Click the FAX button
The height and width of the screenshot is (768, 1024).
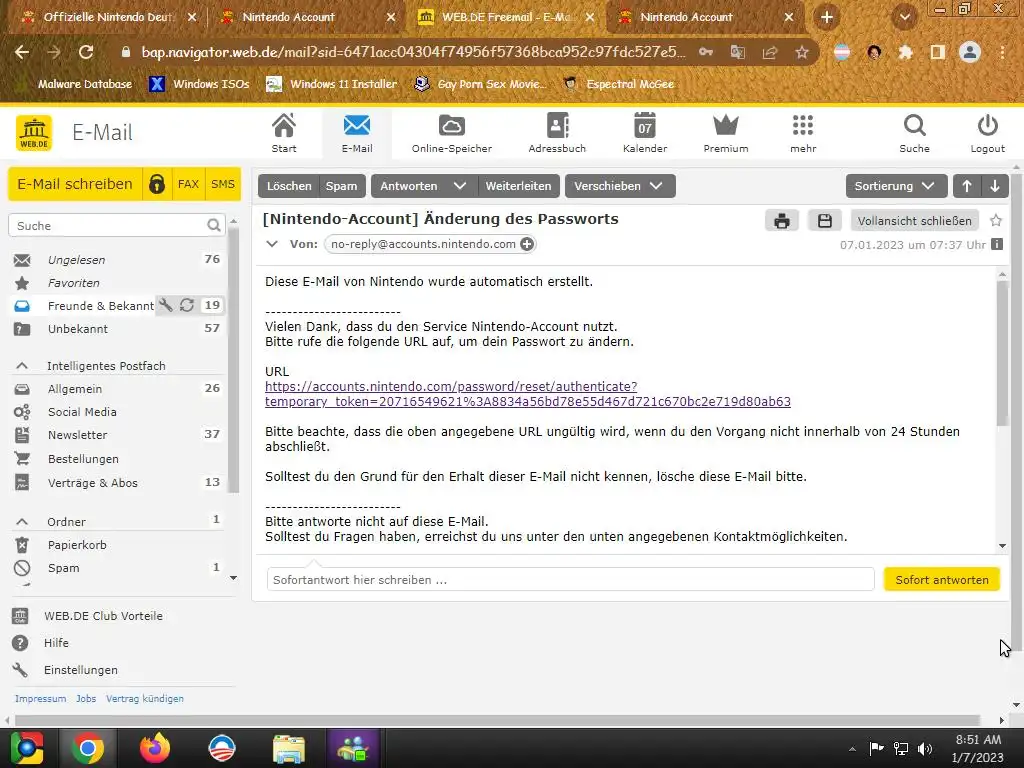[188, 184]
